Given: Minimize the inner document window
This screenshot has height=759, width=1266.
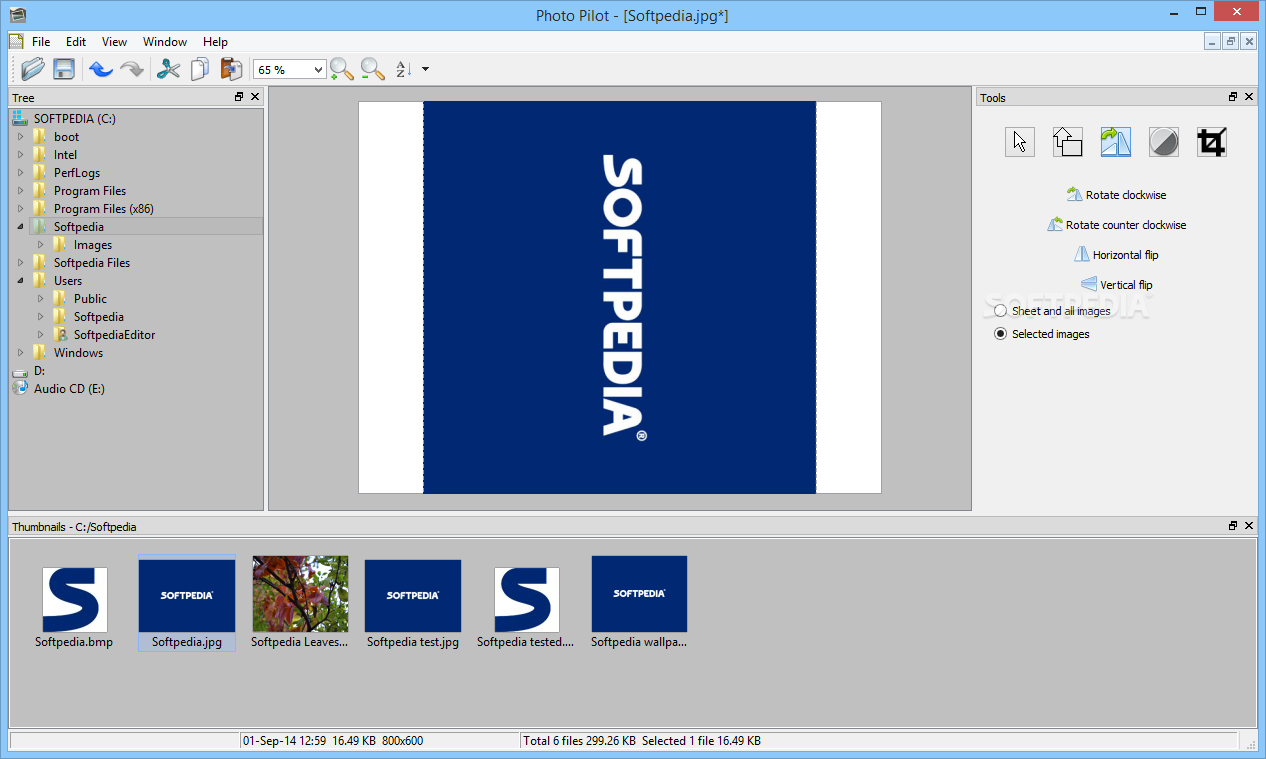Looking at the screenshot, I should point(1213,41).
